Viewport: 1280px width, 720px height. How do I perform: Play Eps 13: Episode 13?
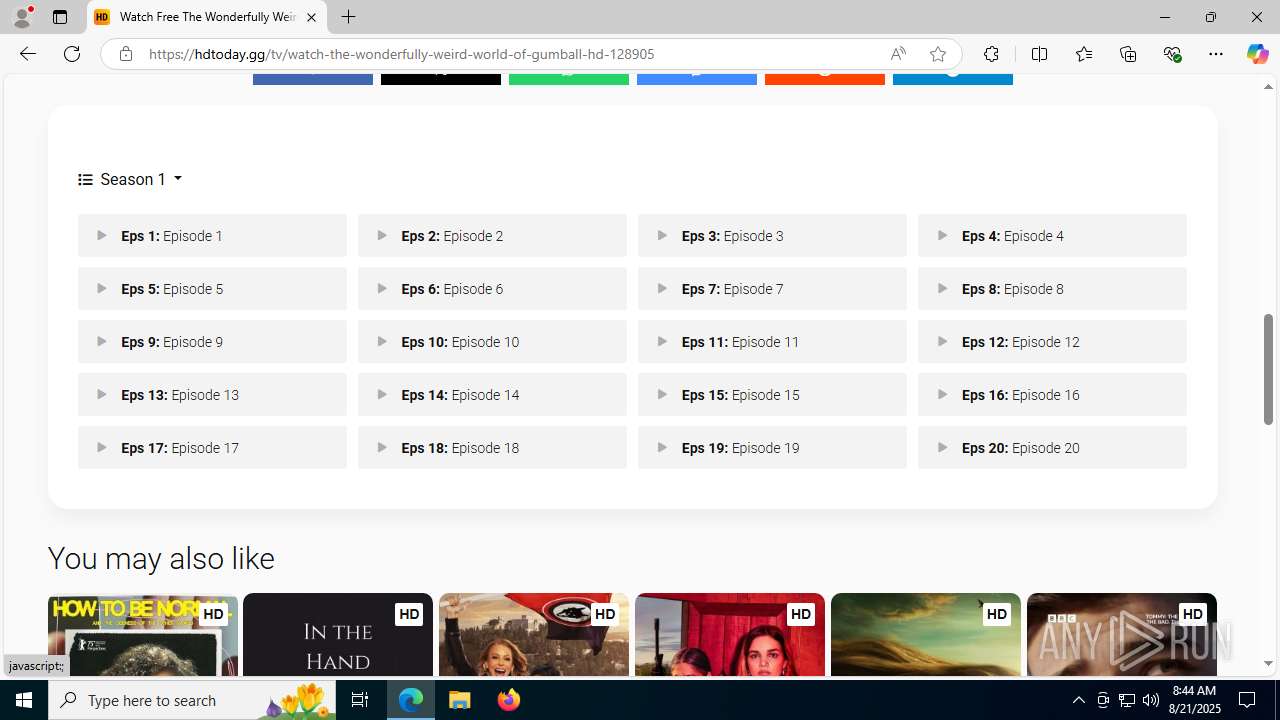[x=212, y=395]
